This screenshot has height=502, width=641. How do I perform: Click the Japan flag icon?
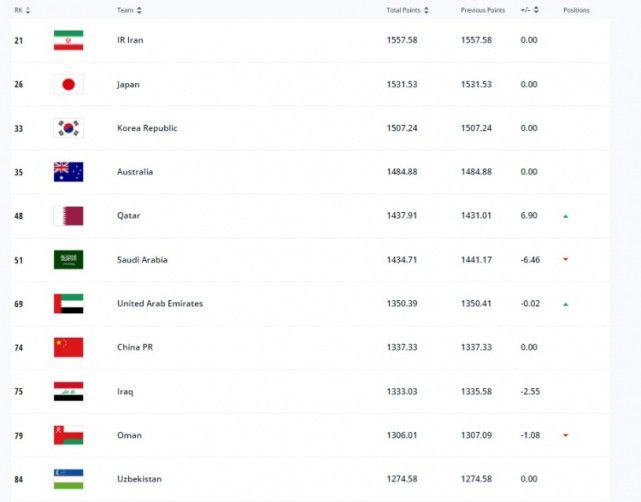(x=68, y=84)
